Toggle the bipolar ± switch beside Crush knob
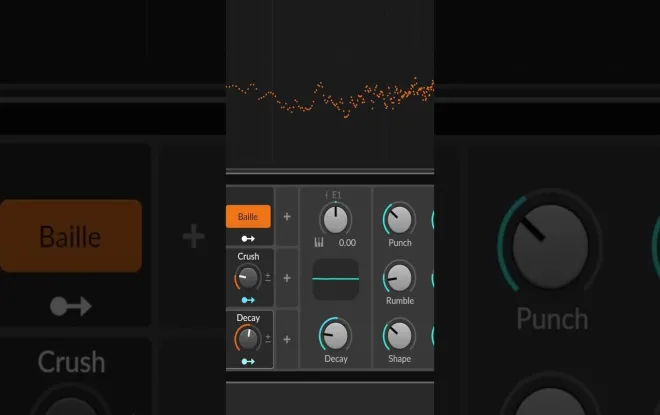 268,277
